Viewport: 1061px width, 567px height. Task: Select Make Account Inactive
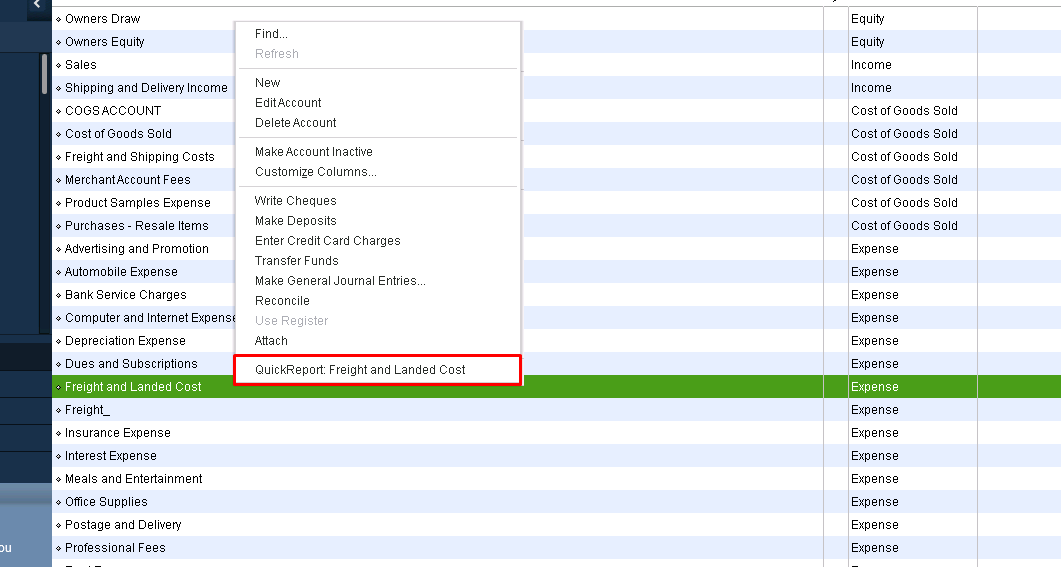click(314, 152)
